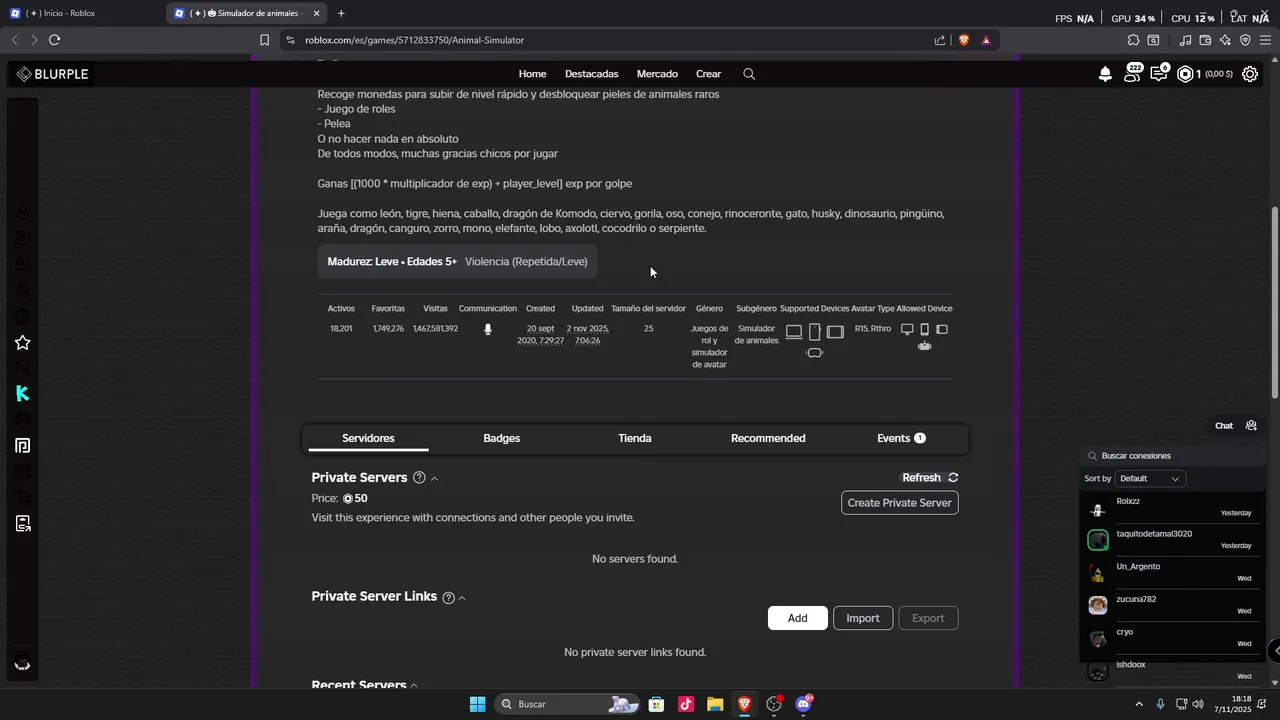1280x720 pixels.
Task: Open chat with taquitodetamal3020
Action: coord(1172,540)
